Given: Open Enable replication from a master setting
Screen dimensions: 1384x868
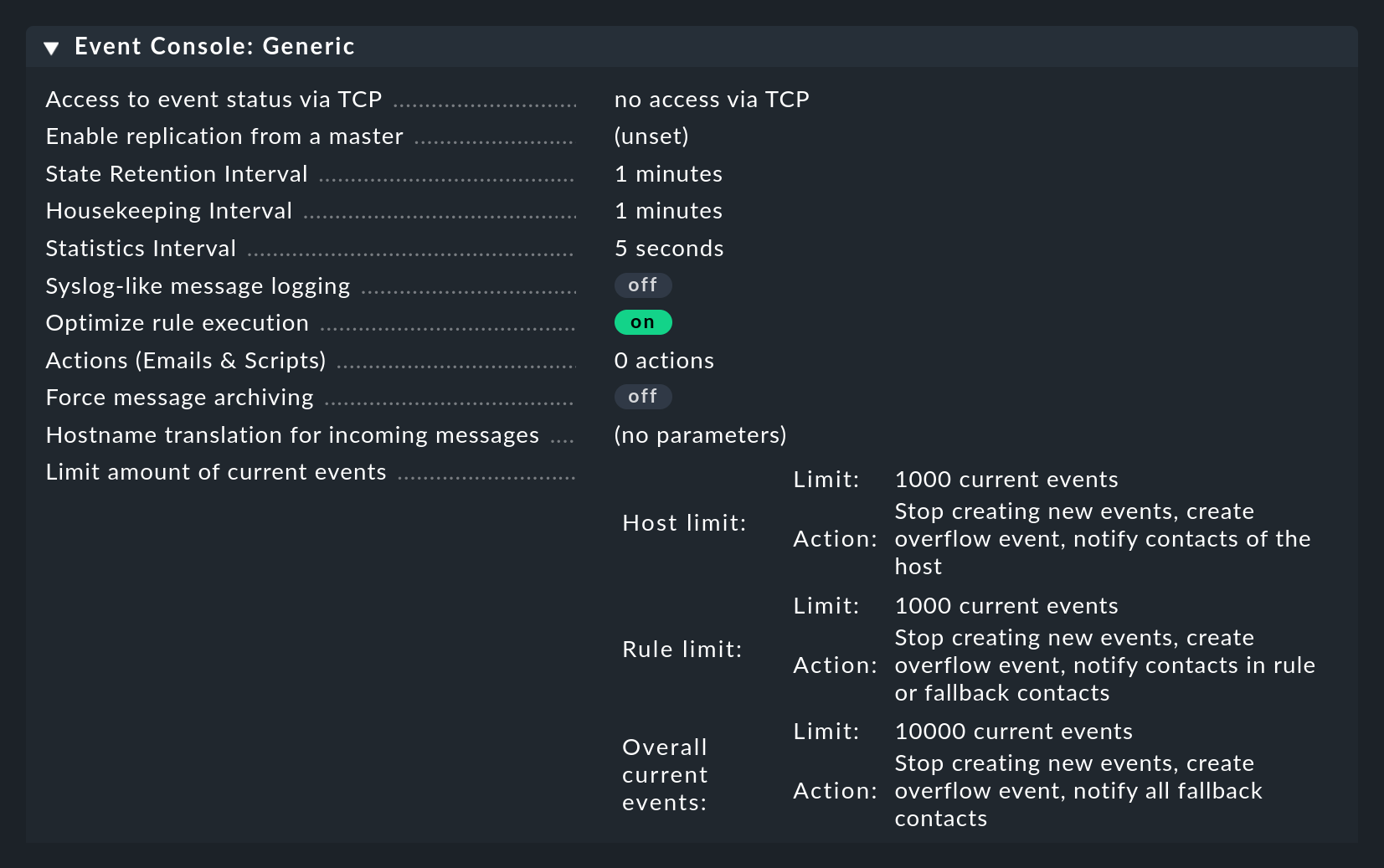Looking at the screenshot, I should (x=224, y=136).
